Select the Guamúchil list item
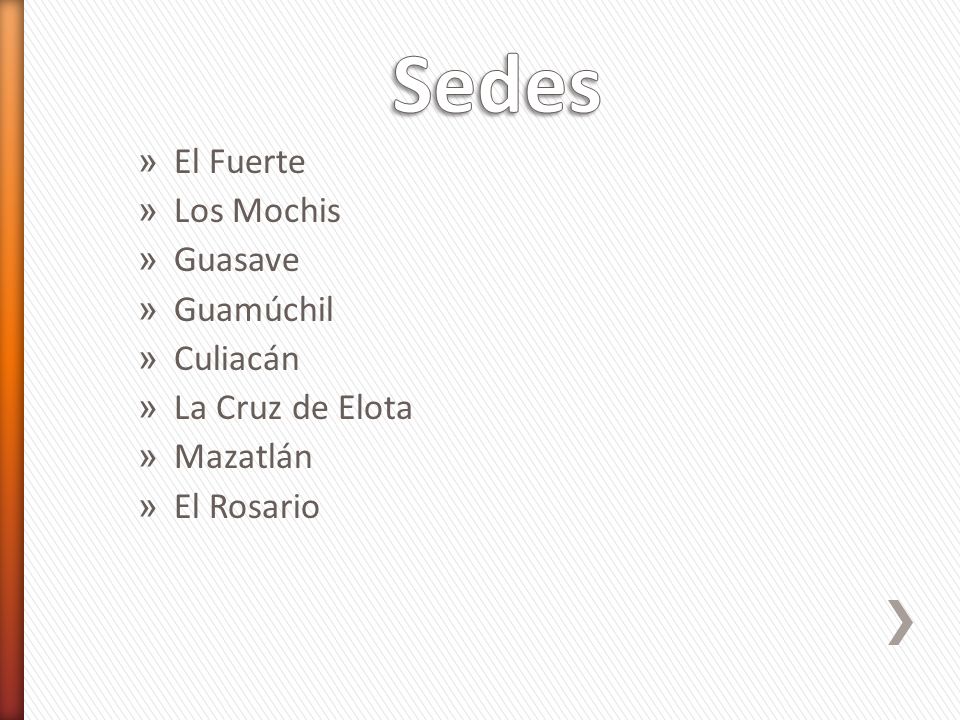The width and height of the screenshot is (960, 720). pyautogui.click(x=253, y=309)
